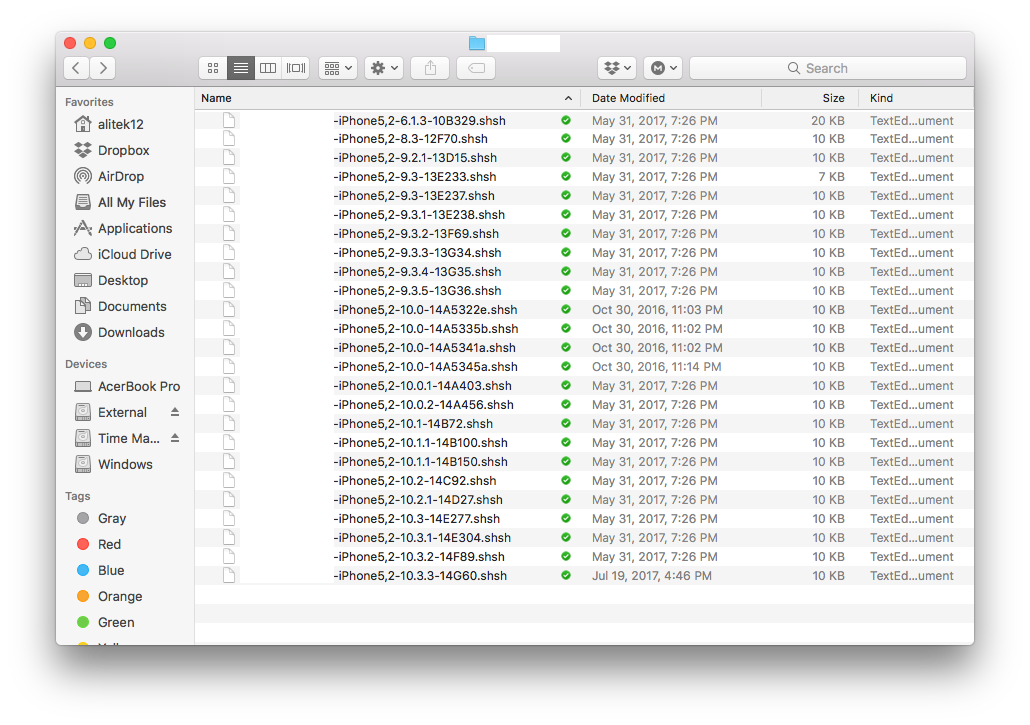The image size is (1030, 725).
Task: Select file iPhone5,2-10.0-14A5345a.shsh
Action: [584, 366]
